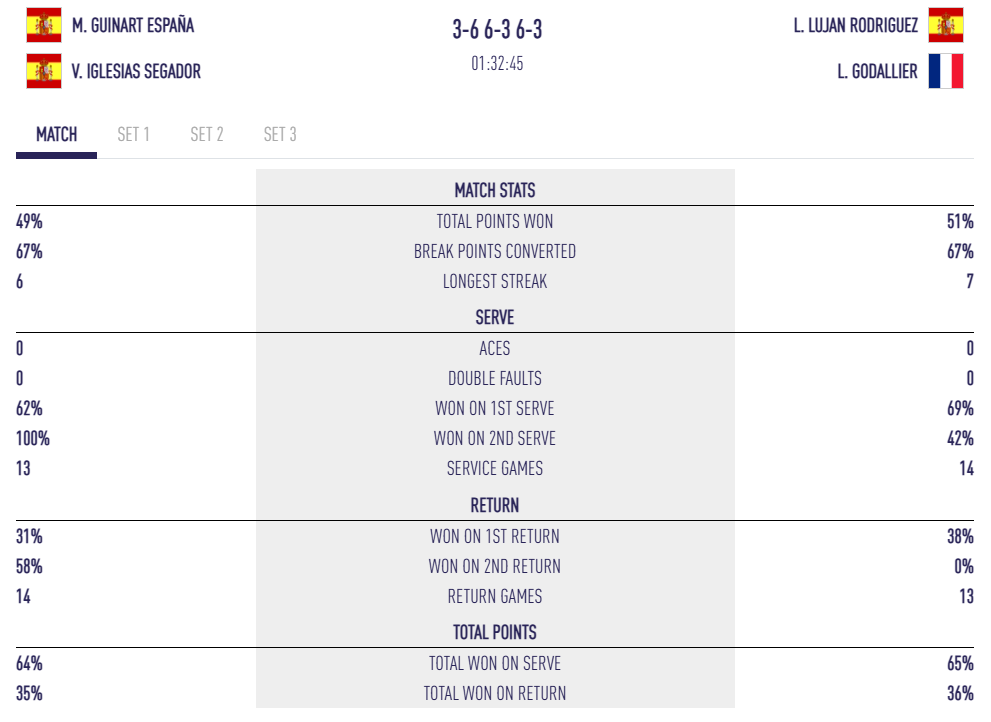This screenshot has height=722, width=991.
Task: Click Spain flag beside L. Lujan Rodriguez
Action: click(945, 25)
